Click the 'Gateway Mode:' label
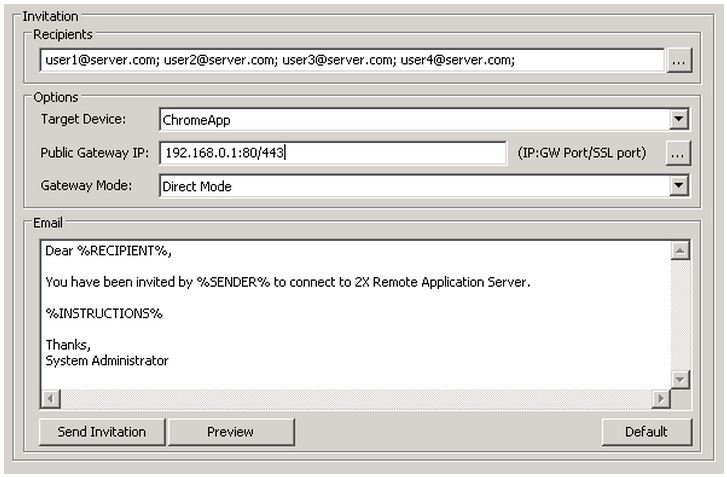The image size is (727, 477). 86,186
